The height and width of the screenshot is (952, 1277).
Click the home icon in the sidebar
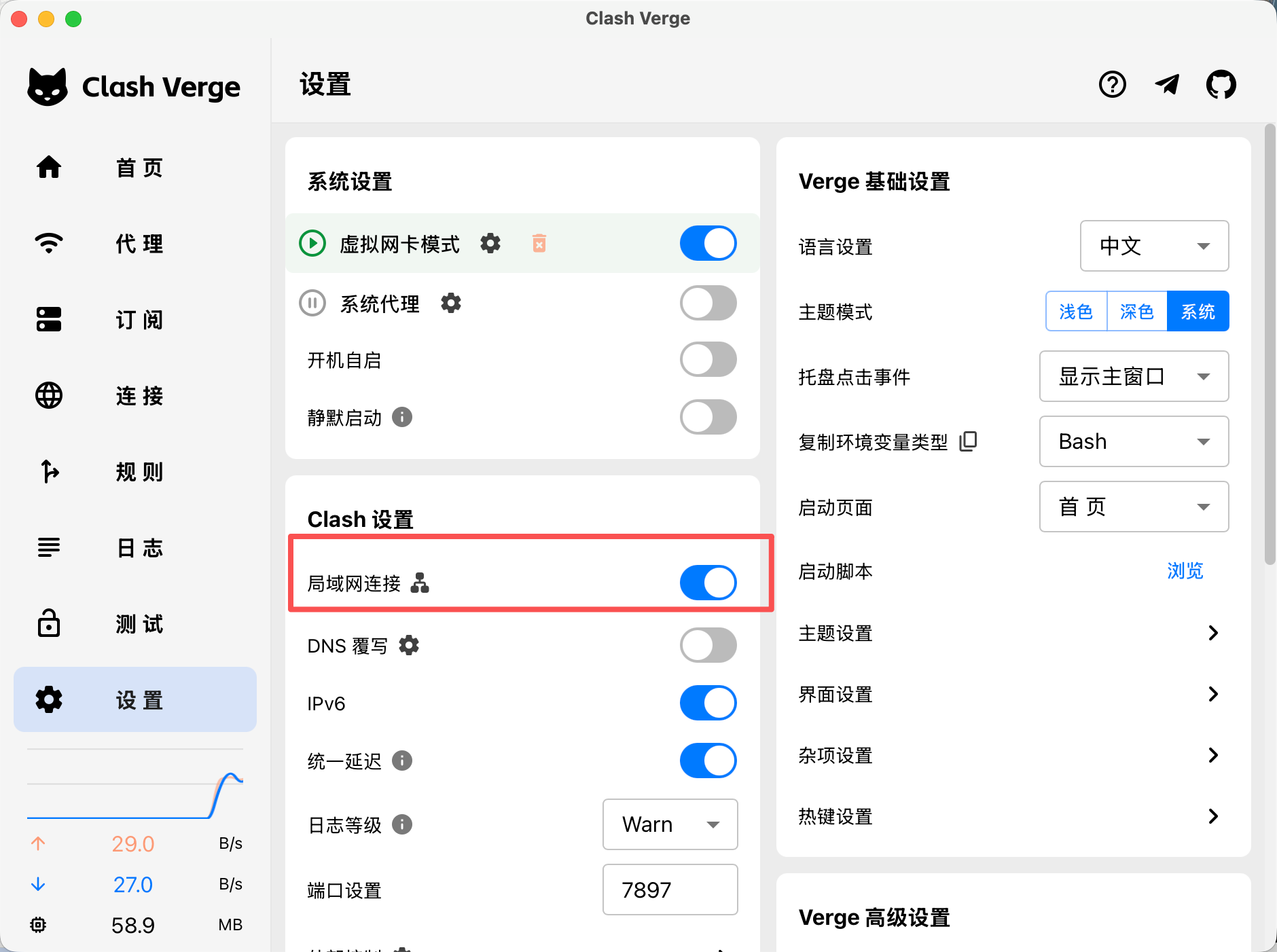(49, 167)
